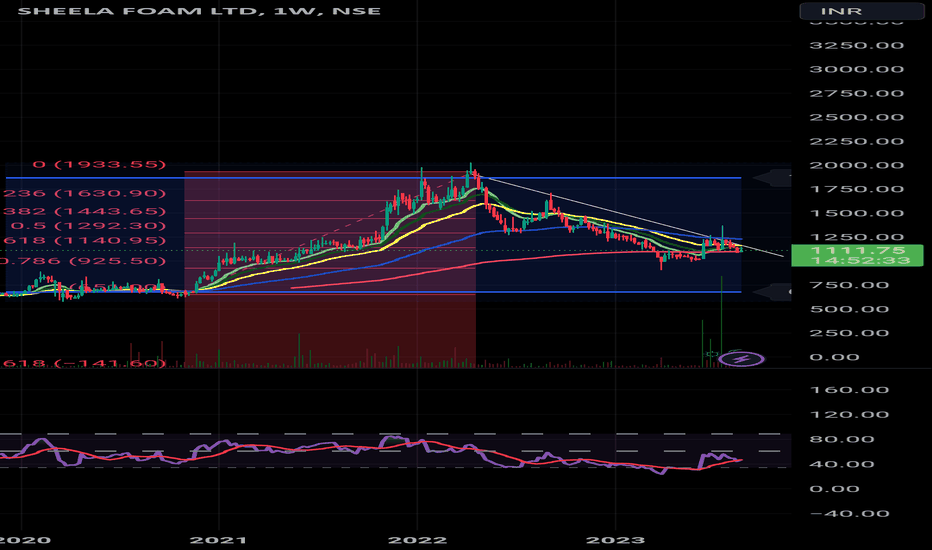Click the 2750.00 price axis label
Image resolution: width=932 pixels, height=550 pixels.
click(857, 93)
